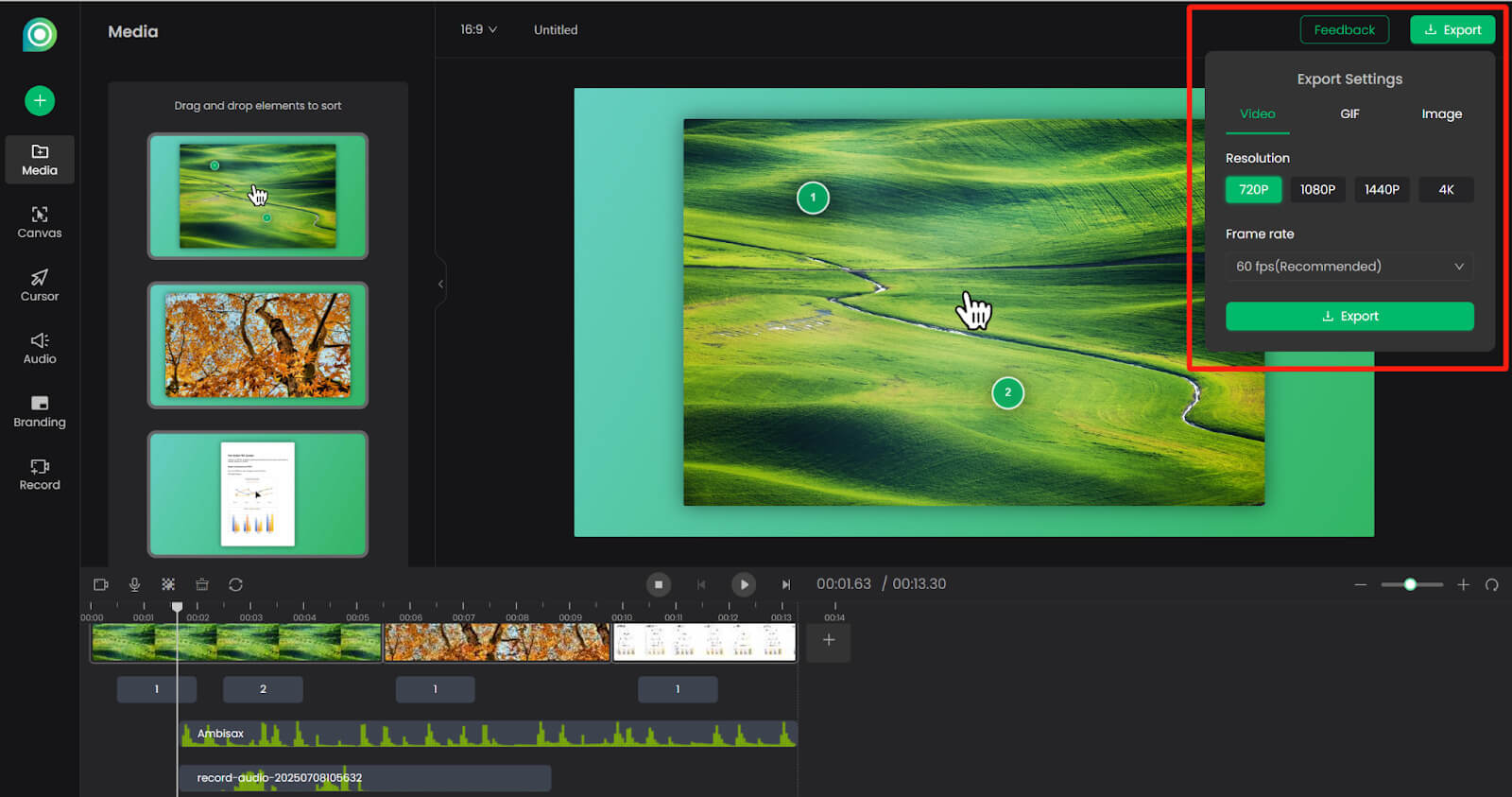This screenshot has height=797, width=1512.
Task: Click the Feedback button
Action: pos(1344,29)
